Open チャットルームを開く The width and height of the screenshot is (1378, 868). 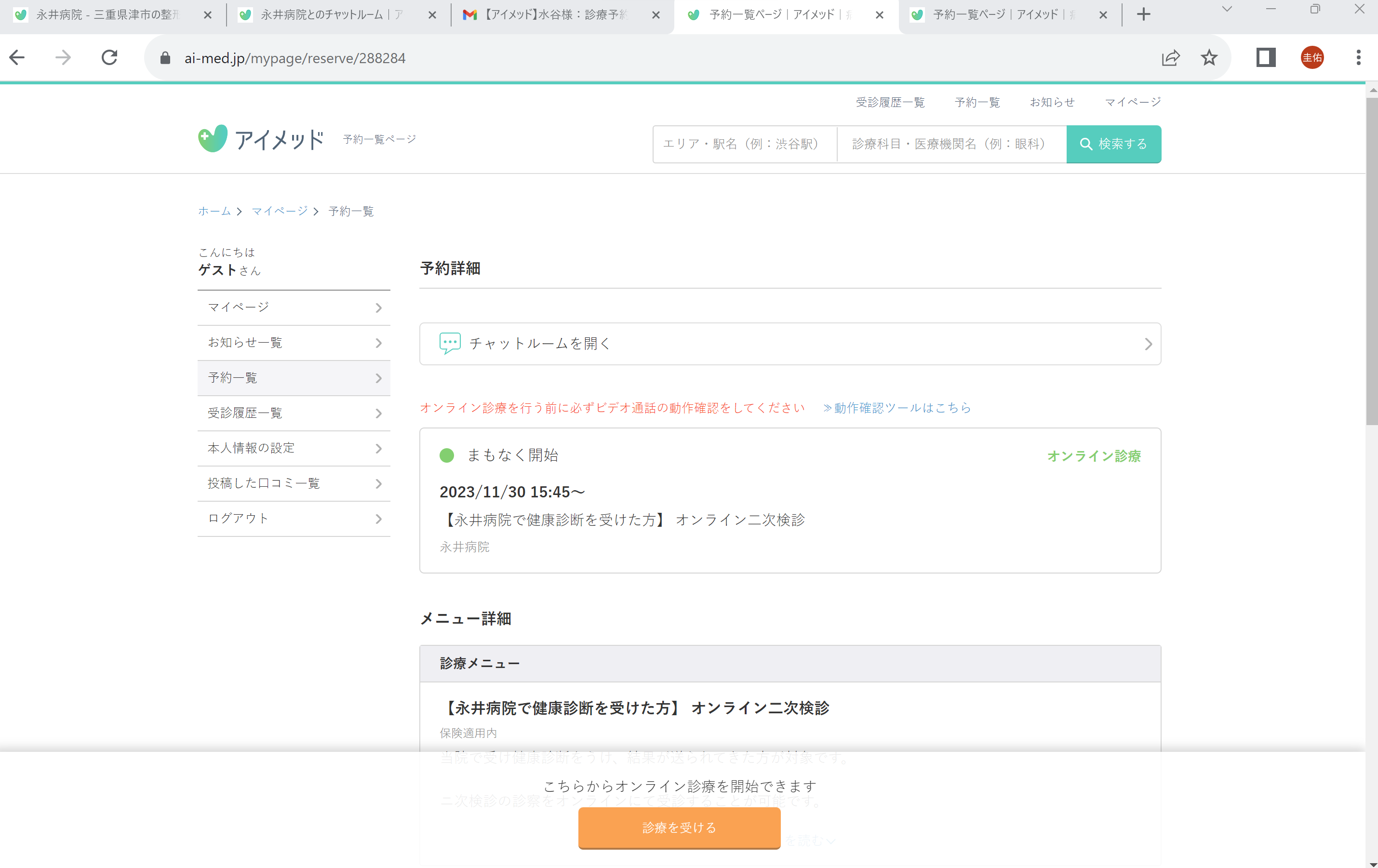(x=789, y=344)
